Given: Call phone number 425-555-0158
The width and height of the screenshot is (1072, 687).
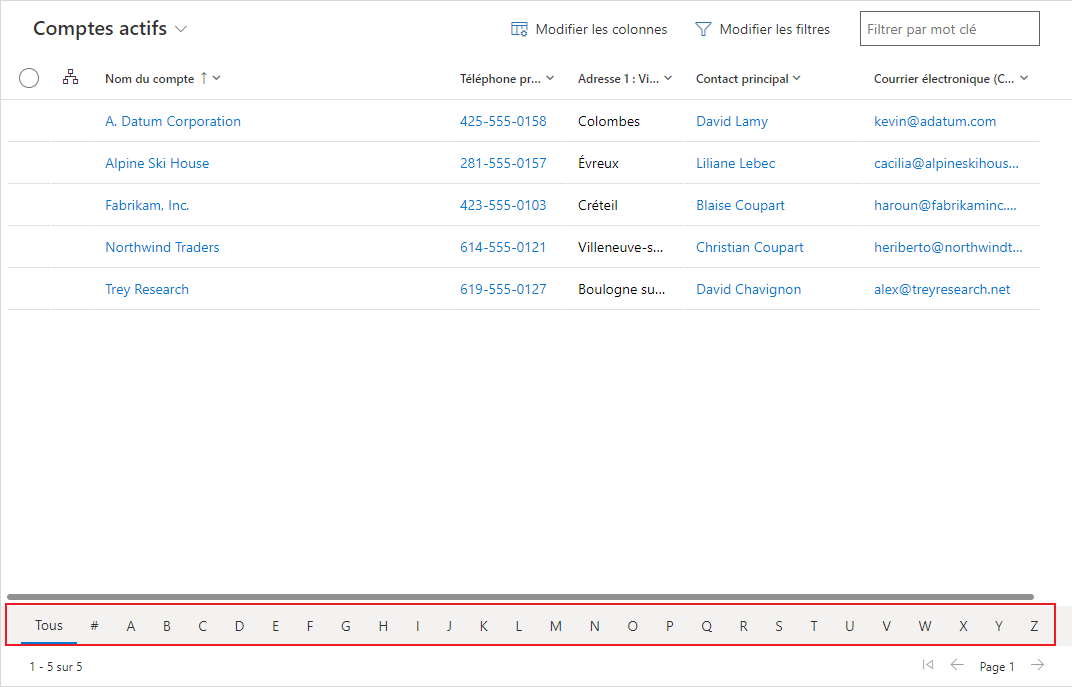Looking at the screenshot, I should [x=503, y=121].
